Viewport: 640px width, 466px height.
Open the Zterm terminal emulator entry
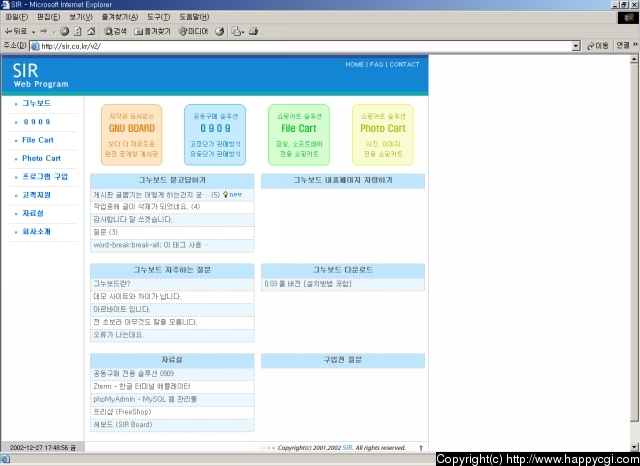(x=142, y=386)
